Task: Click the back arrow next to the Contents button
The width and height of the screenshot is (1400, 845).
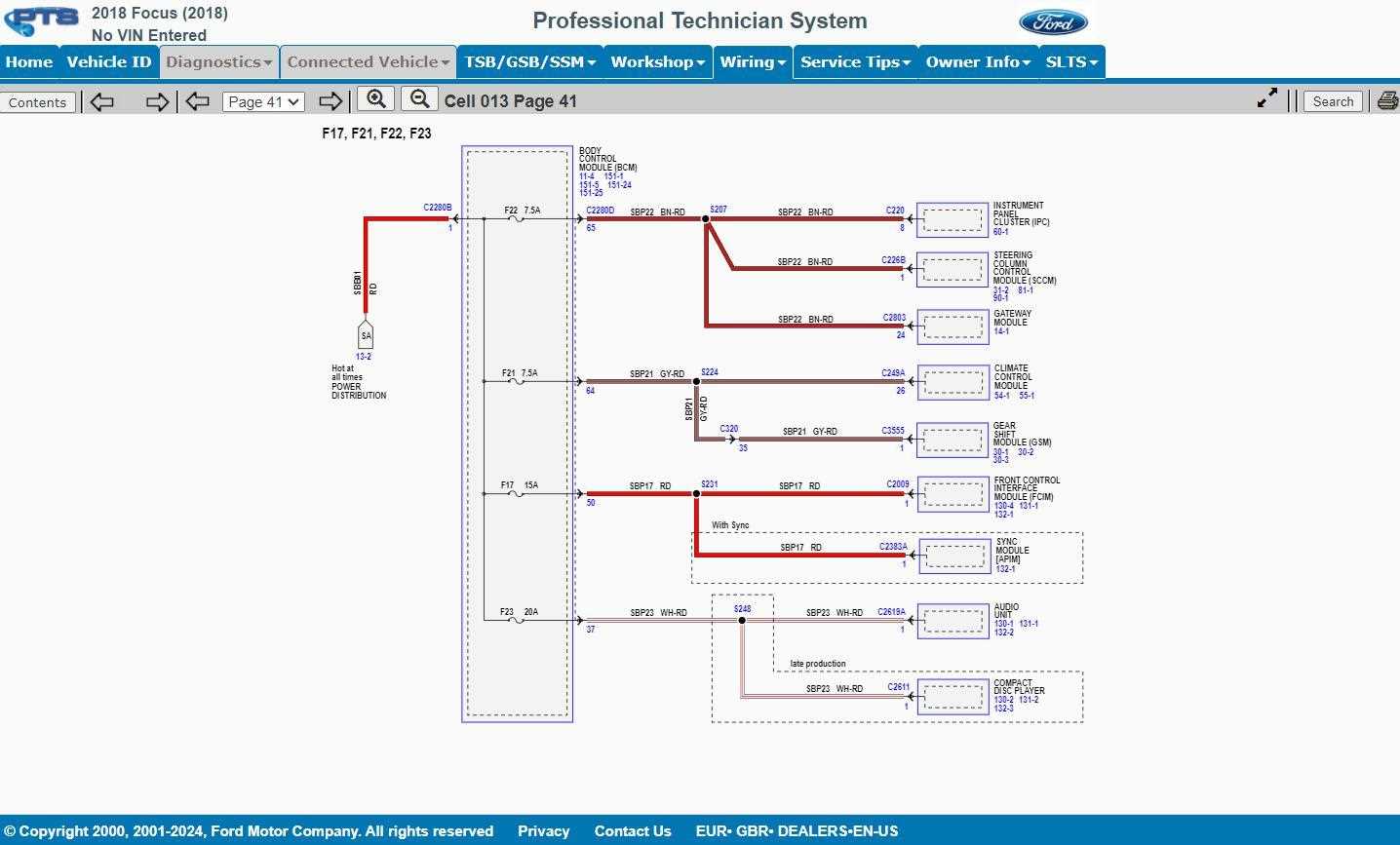Action: click(x=102, y=101)
